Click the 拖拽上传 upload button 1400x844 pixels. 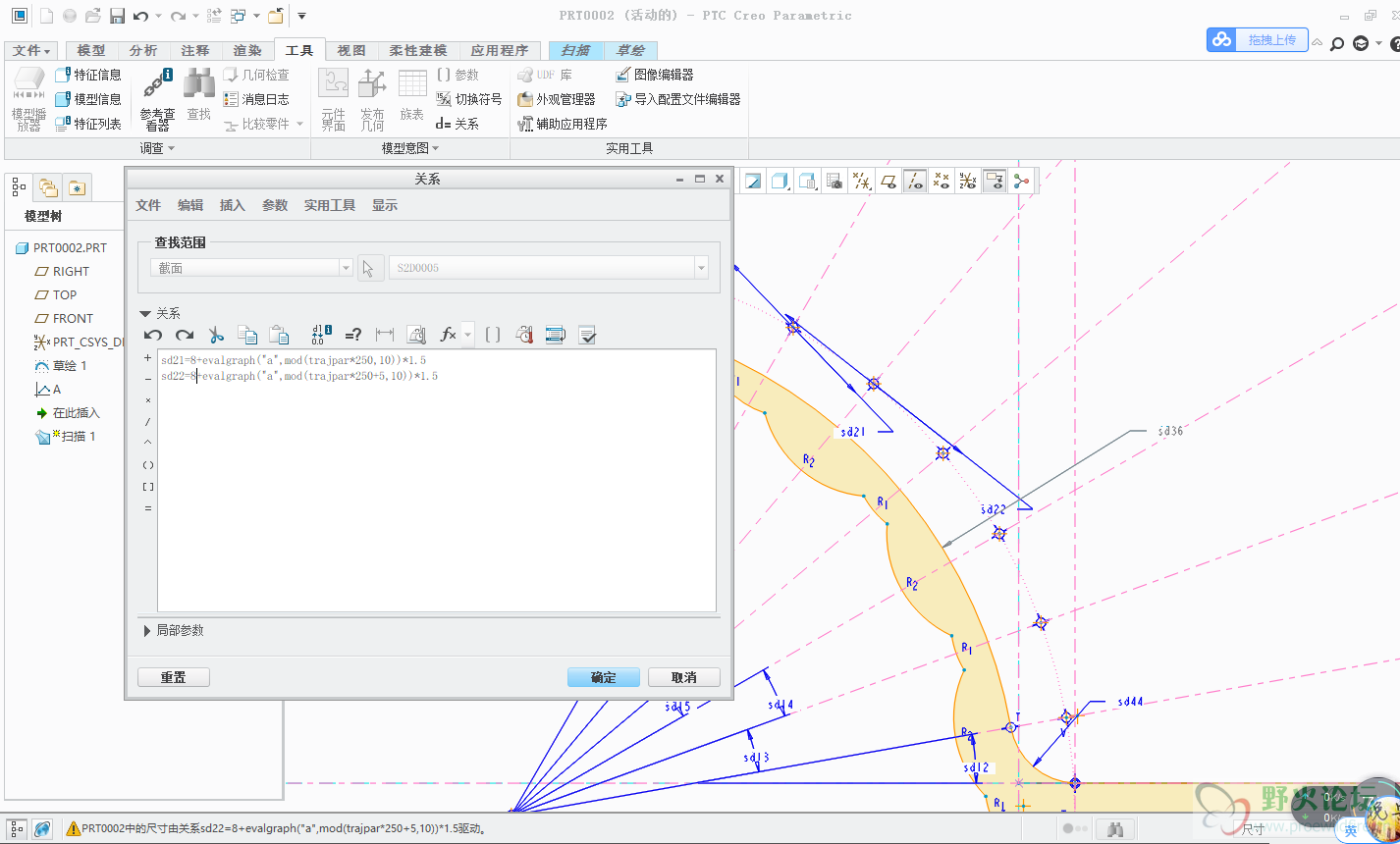(1258, 40)
